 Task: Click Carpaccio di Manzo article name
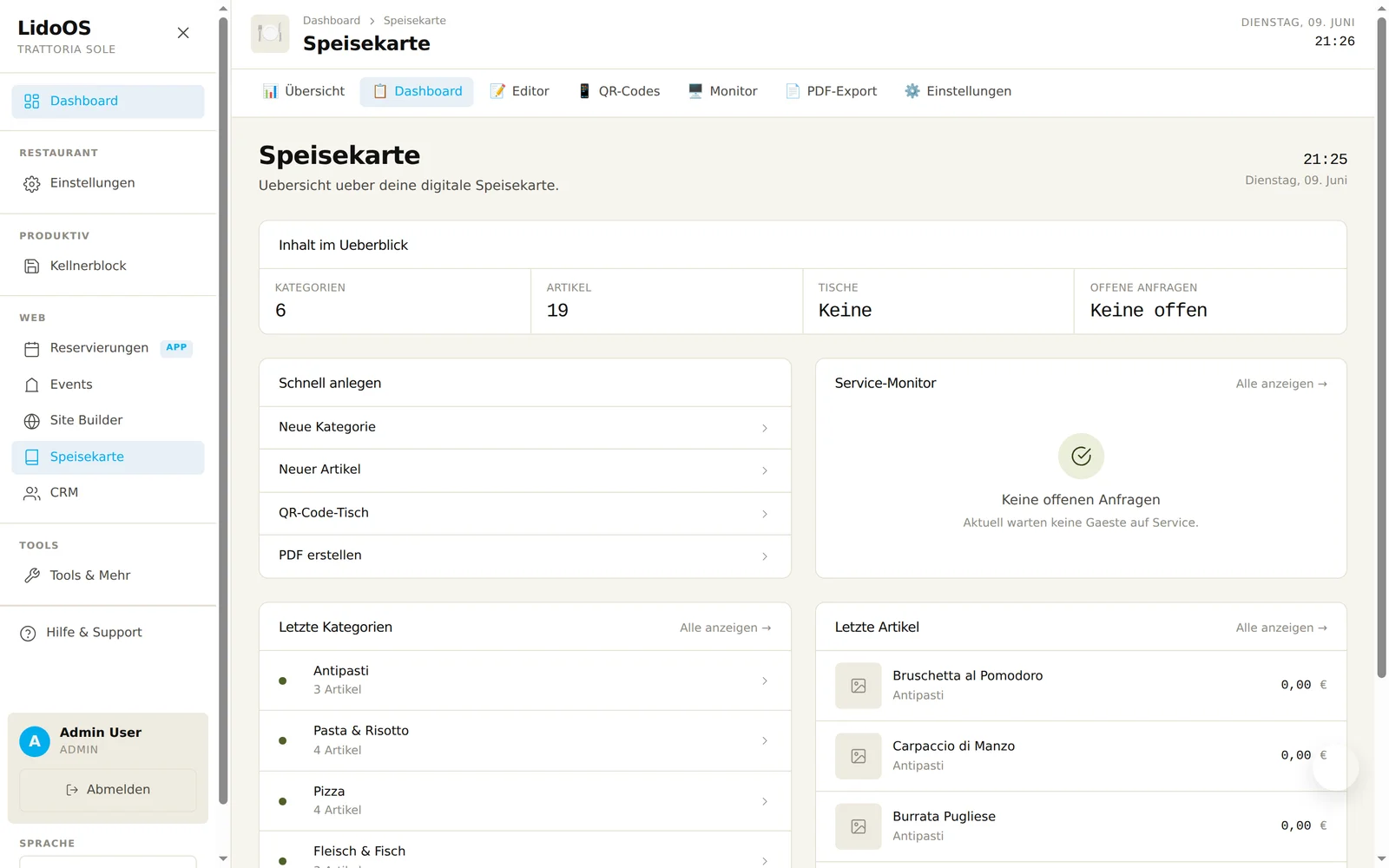(953, 746)
